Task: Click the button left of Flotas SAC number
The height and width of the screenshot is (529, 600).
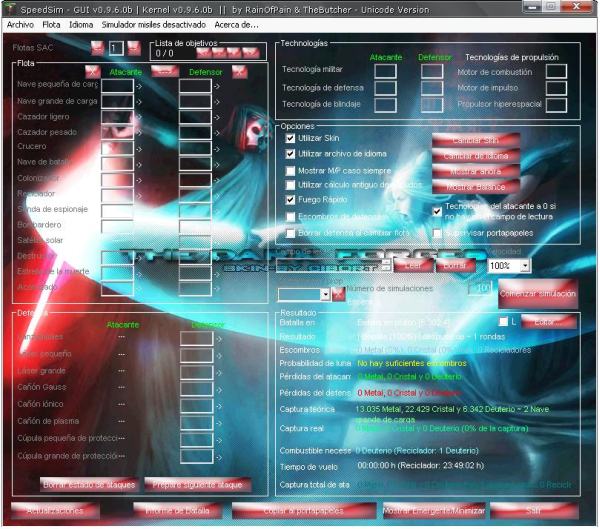Action: click(x=98, y=48)
